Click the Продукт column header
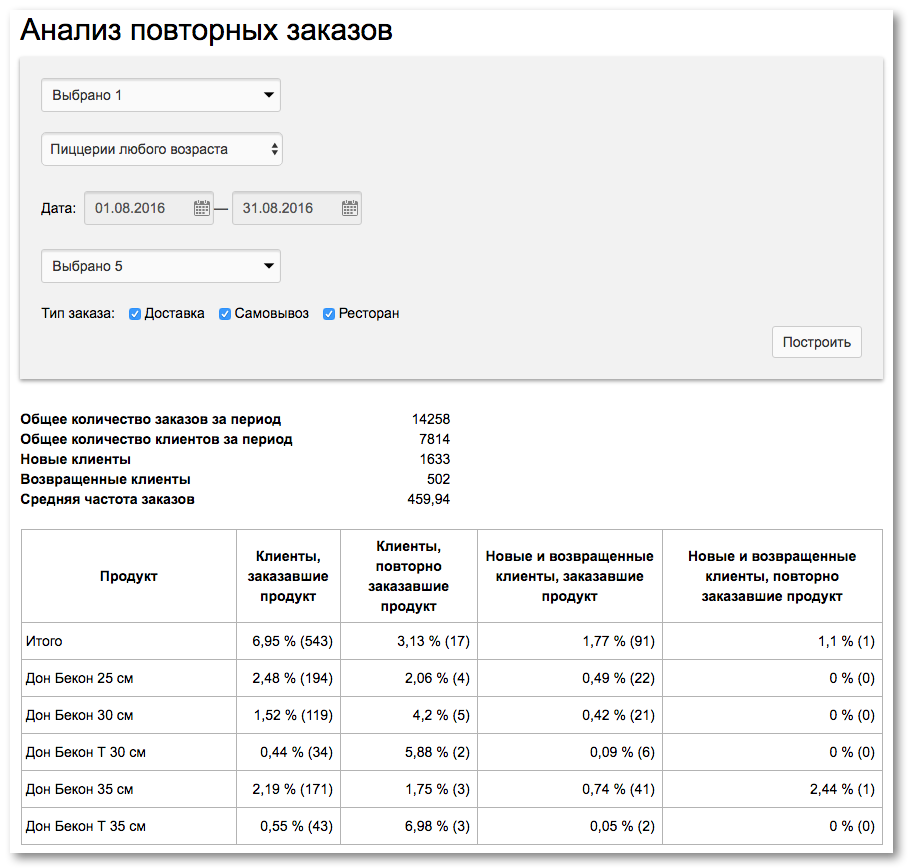 click(x=129, y=576)
